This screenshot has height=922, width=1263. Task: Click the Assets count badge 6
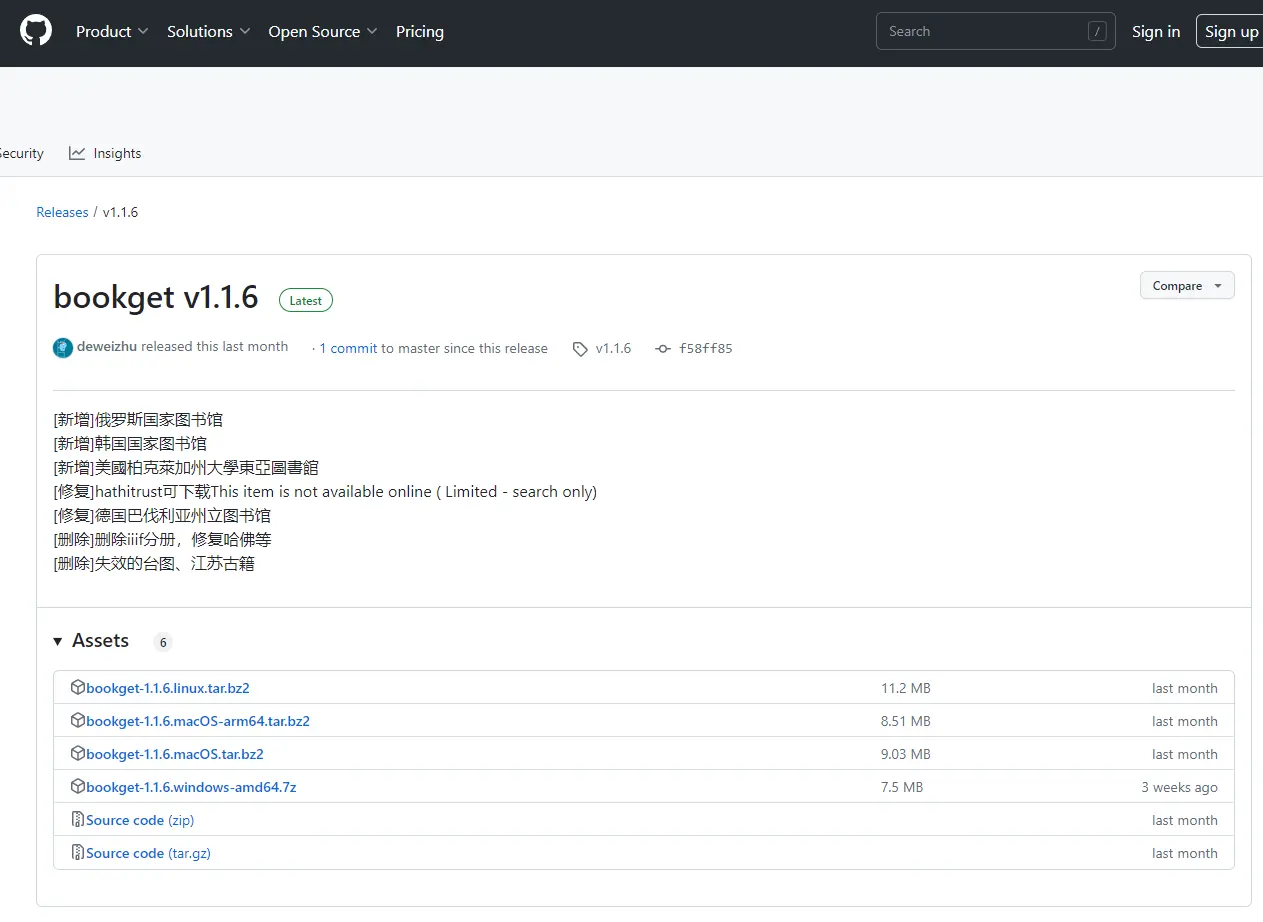click(x=163, y=642)
